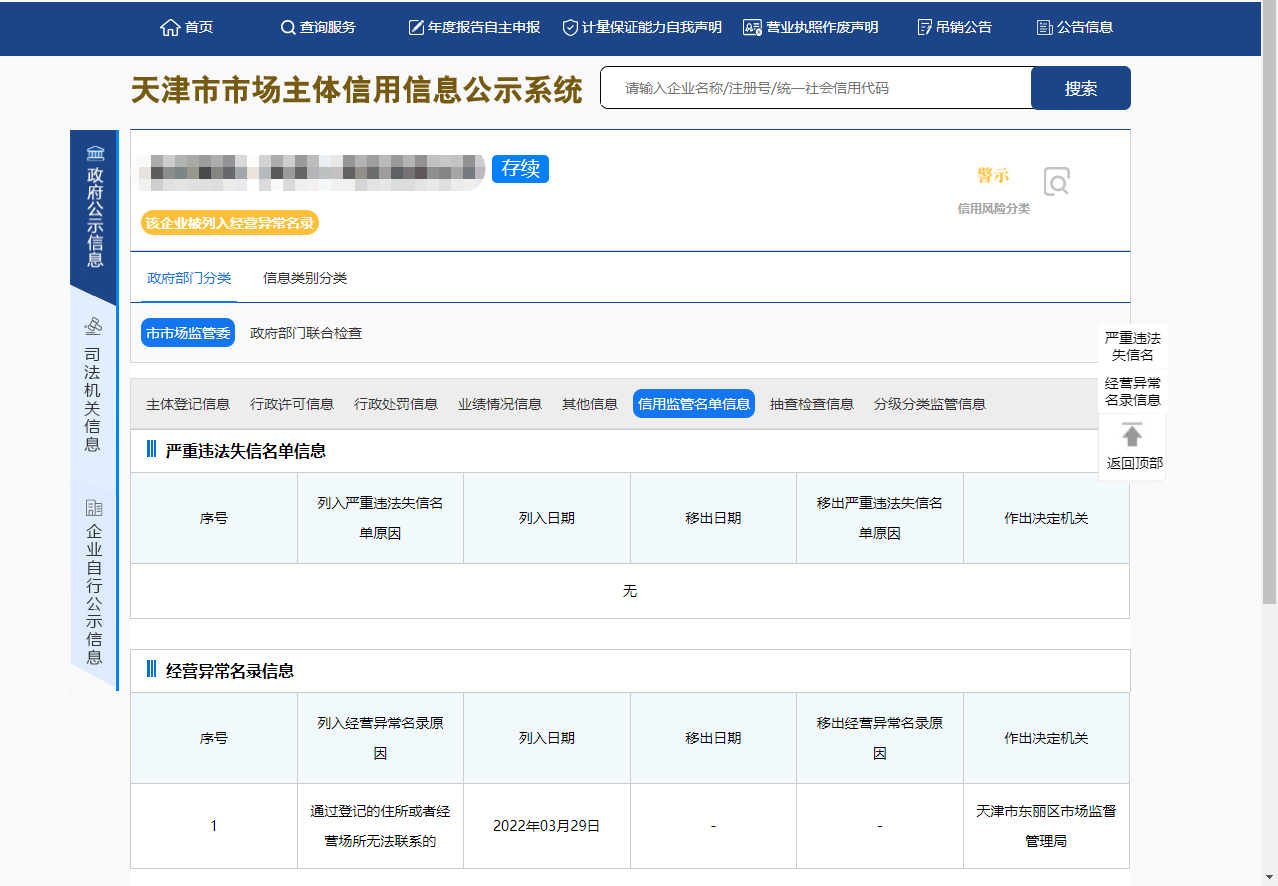Image resolution: width=1278 pixels, height=886 pixels.
Task: Open the 行政处罚信息 tab
Action: tap(396, 404)
